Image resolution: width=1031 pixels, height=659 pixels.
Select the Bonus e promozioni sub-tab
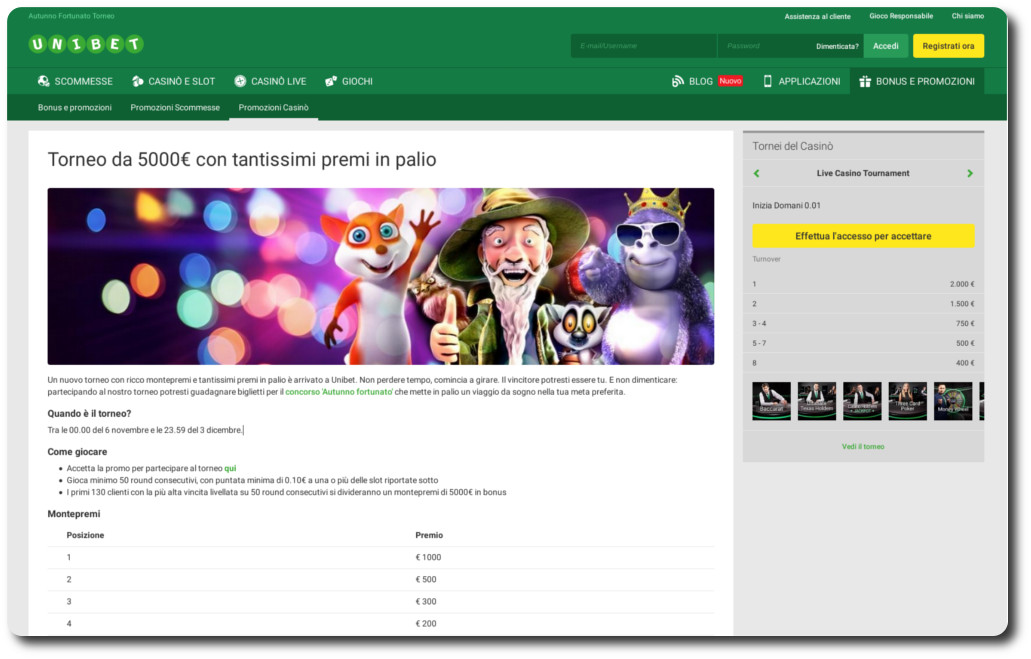pos(75,107)
